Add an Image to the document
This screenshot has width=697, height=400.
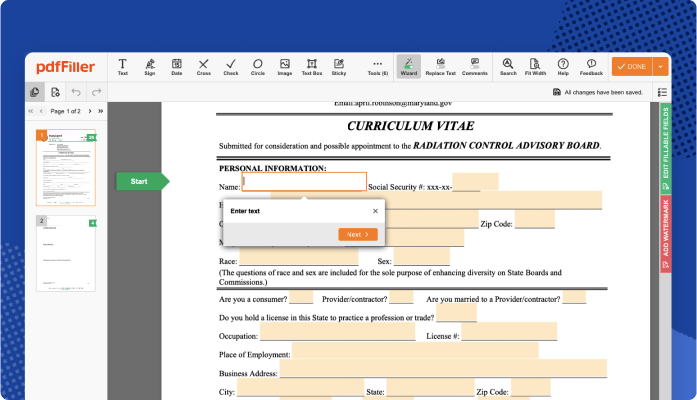coord(285,67)
